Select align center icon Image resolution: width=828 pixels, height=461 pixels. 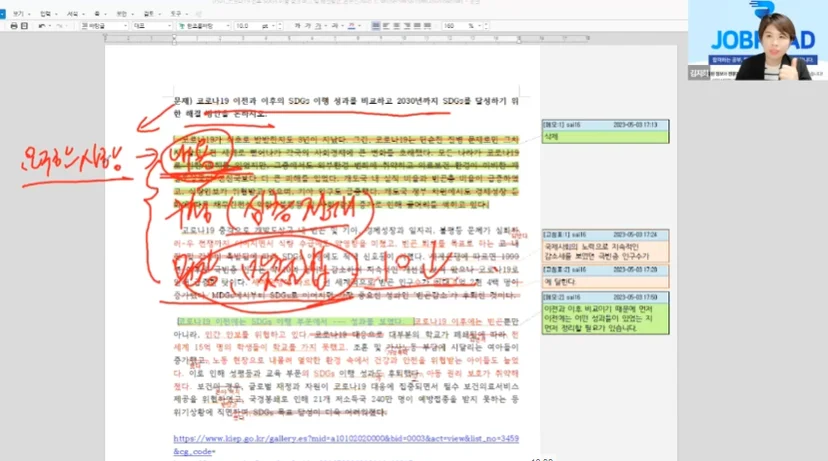pyautogui.click(x=397, y=26)
